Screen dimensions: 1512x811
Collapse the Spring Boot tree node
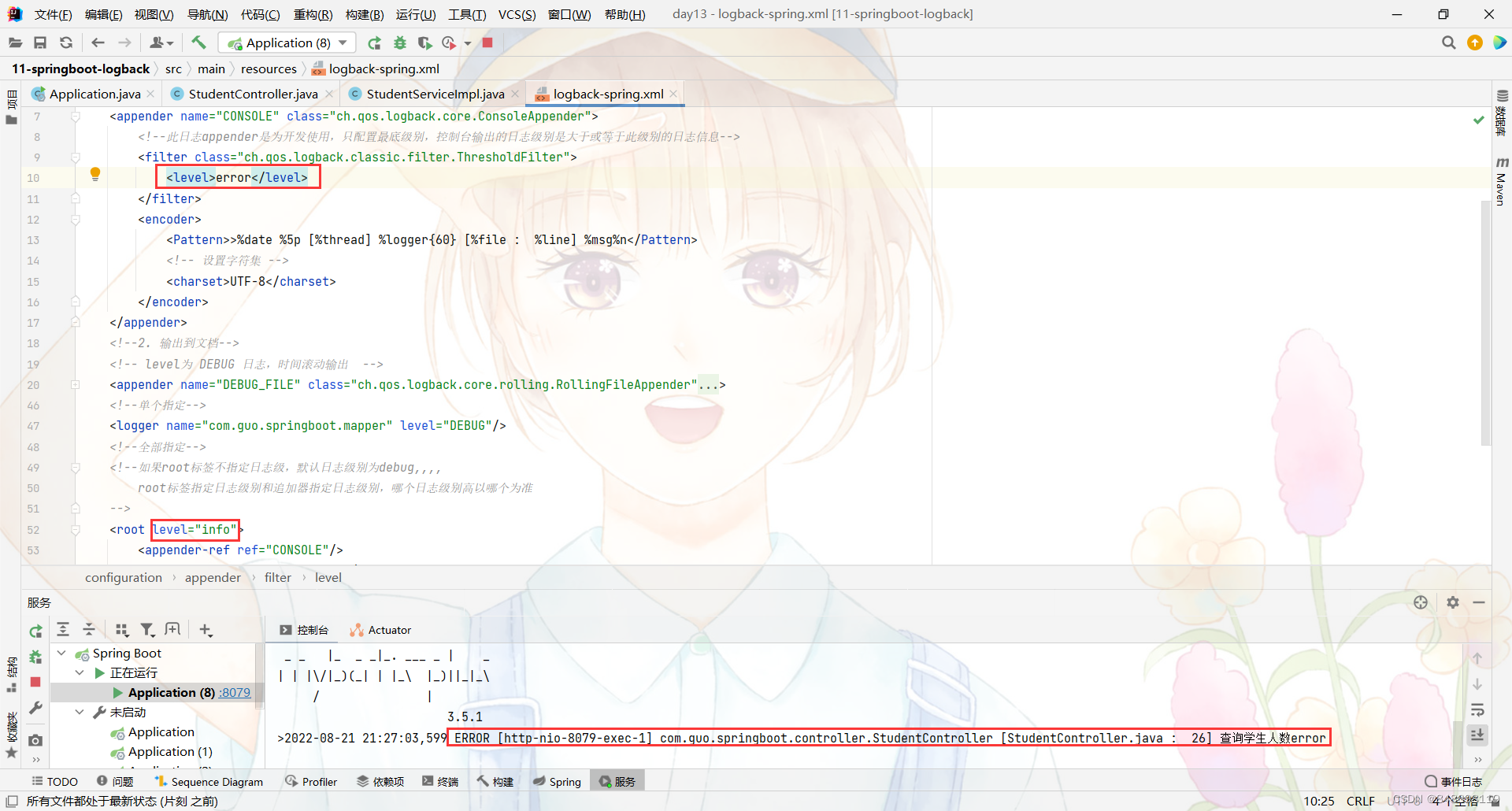61,653
